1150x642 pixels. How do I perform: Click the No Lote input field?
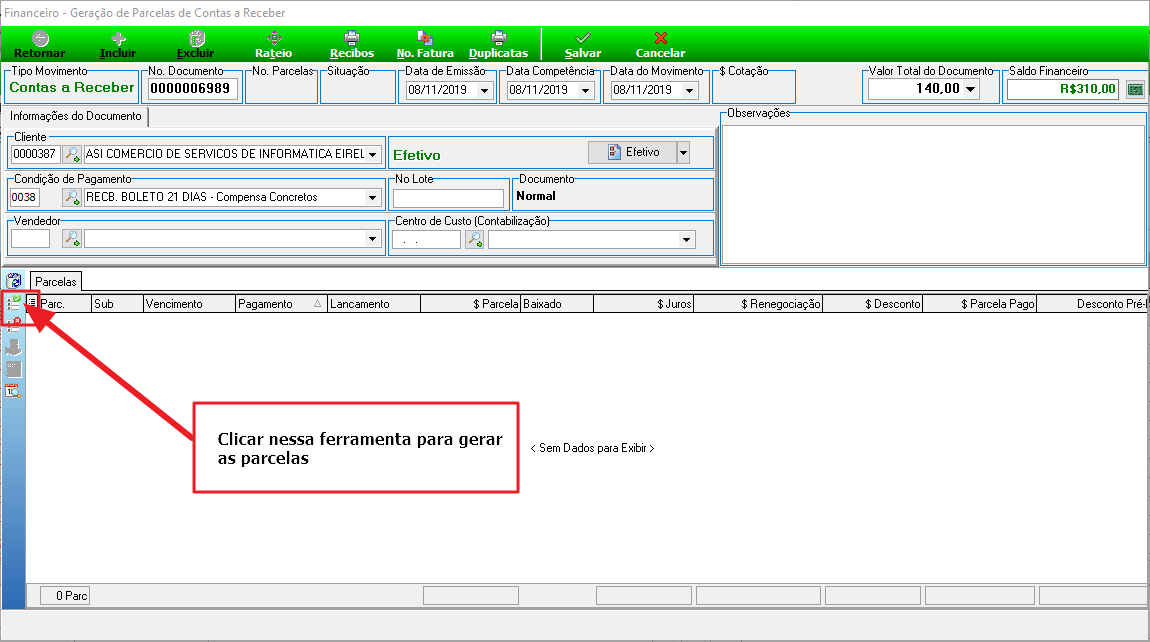tap(448, 198)
